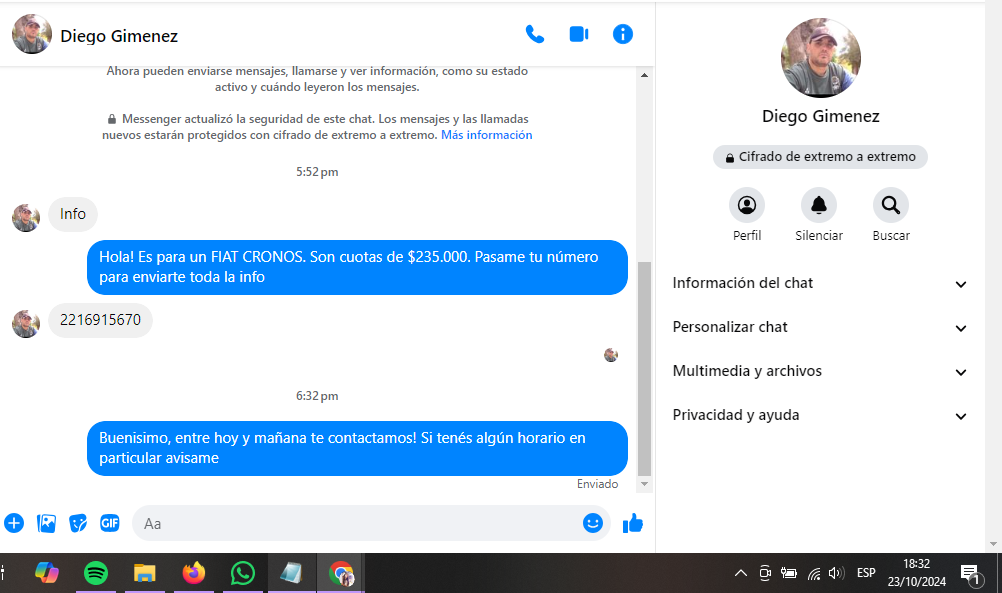1002x593 pixels.
Task: Search the conversation with Buscar
Action: click(x=891, y=206)
